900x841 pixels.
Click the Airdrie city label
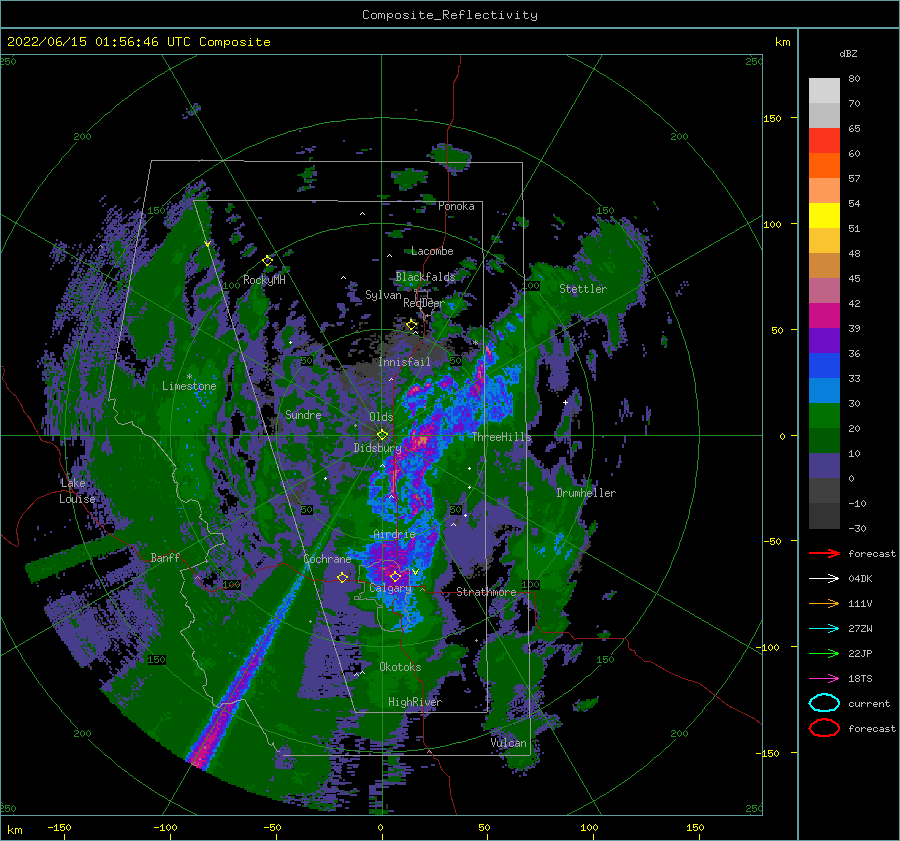(394, 534)
